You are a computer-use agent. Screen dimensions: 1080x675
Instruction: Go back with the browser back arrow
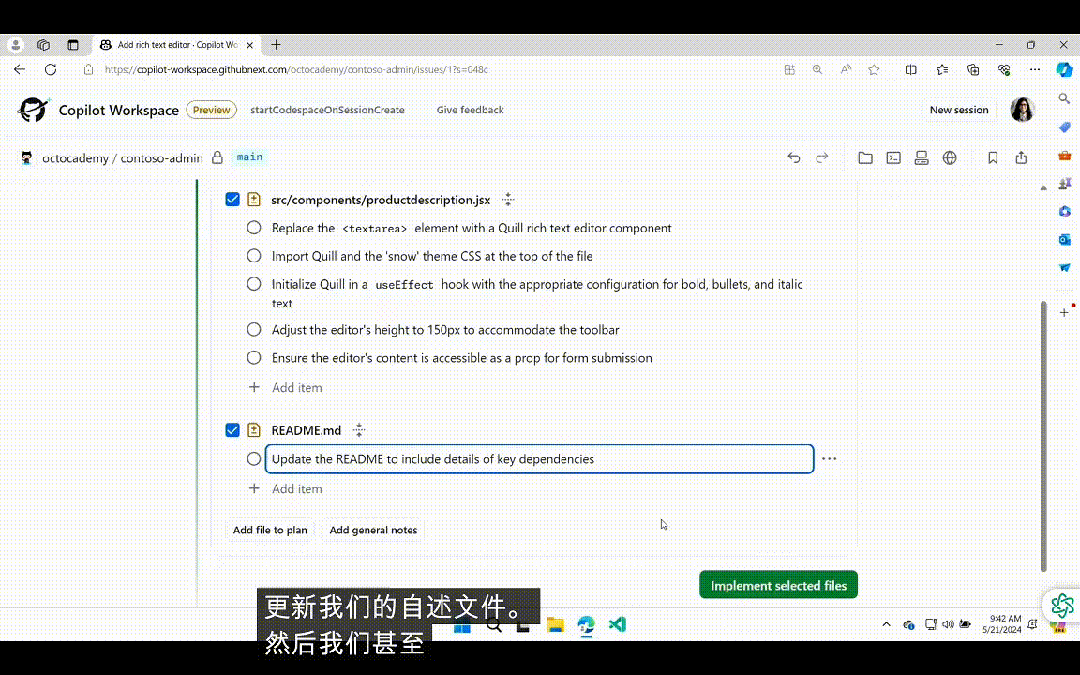coord(19,70)
